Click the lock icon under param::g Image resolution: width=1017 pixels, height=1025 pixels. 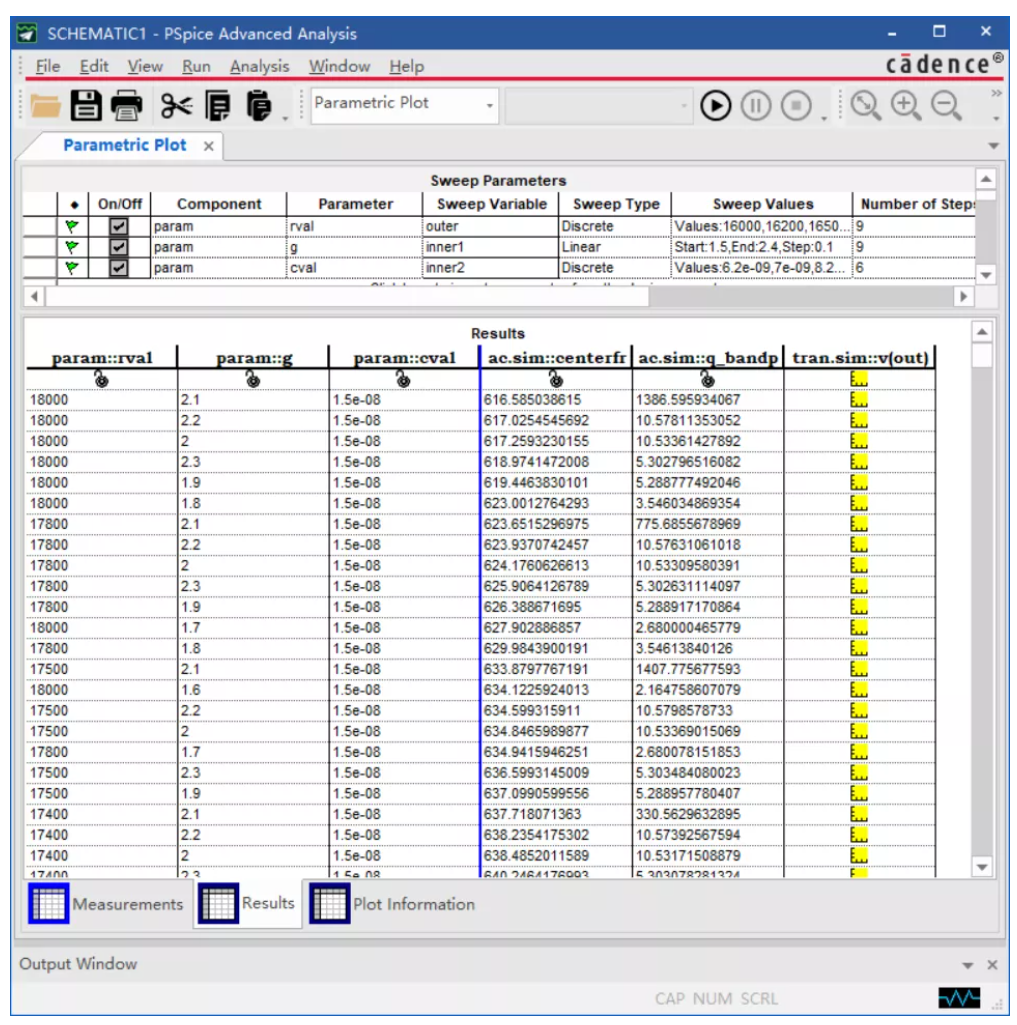coord(253,379)
